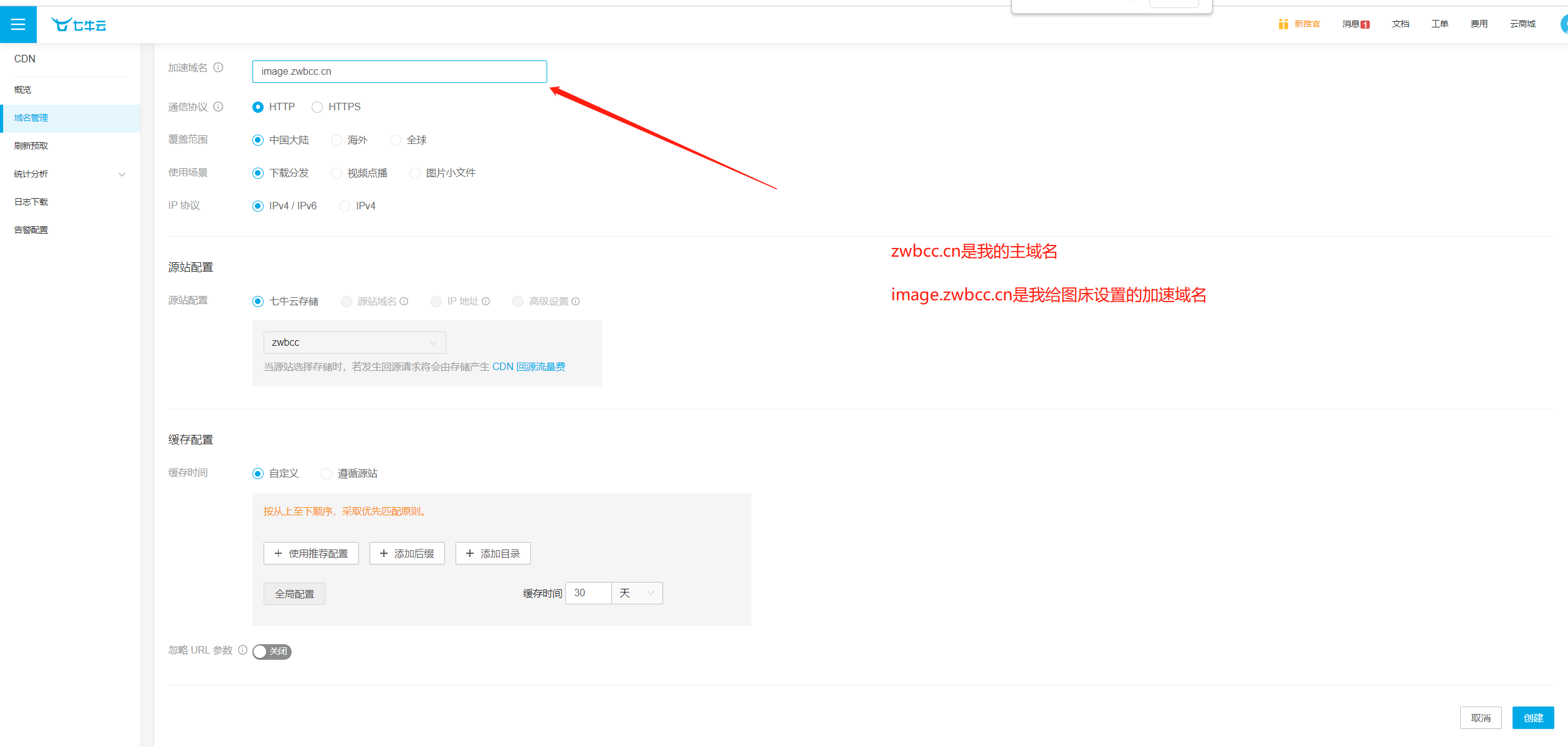This screenshot has height=747, width=1568.
Task: Toggle the 忽略 URL 参数 switch
Action: pyautogui.click(x=272, y=651)
